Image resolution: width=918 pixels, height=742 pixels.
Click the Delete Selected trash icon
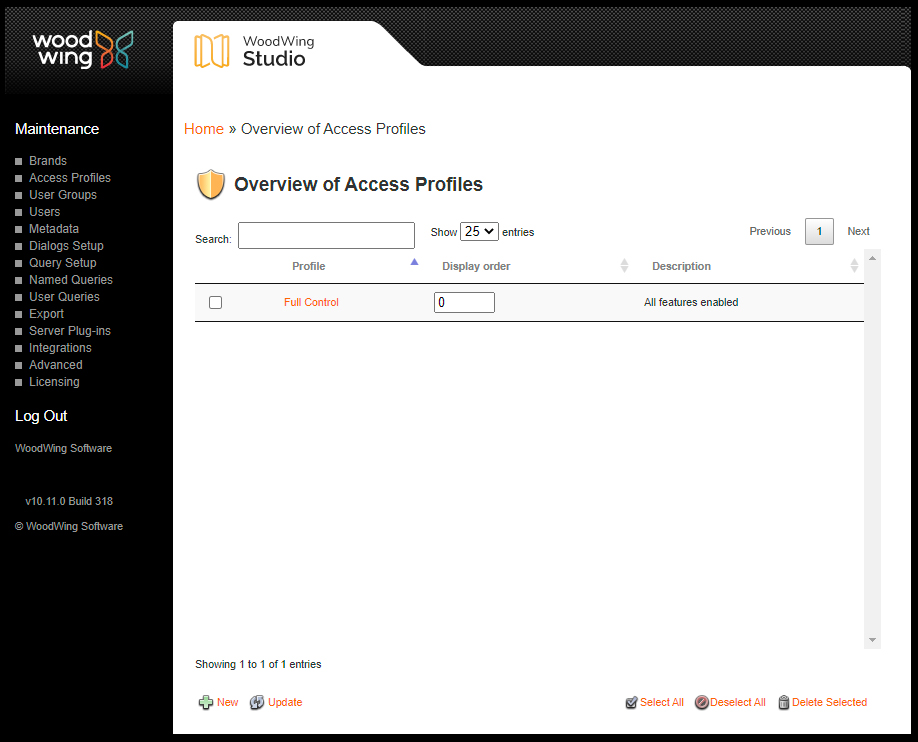click(x=784, y=703)
